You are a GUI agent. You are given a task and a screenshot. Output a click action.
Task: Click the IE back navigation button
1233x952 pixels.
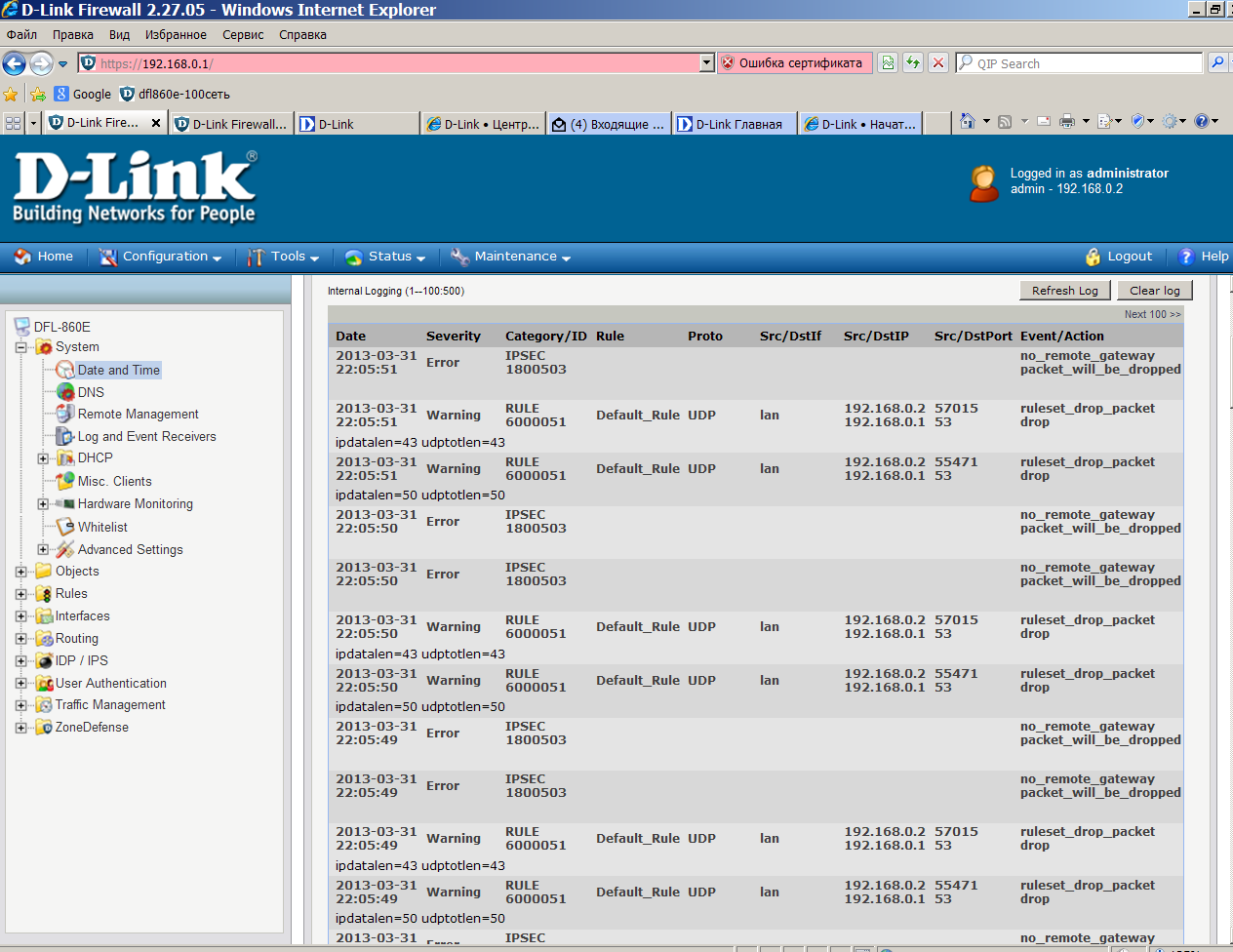click(14, 63)
